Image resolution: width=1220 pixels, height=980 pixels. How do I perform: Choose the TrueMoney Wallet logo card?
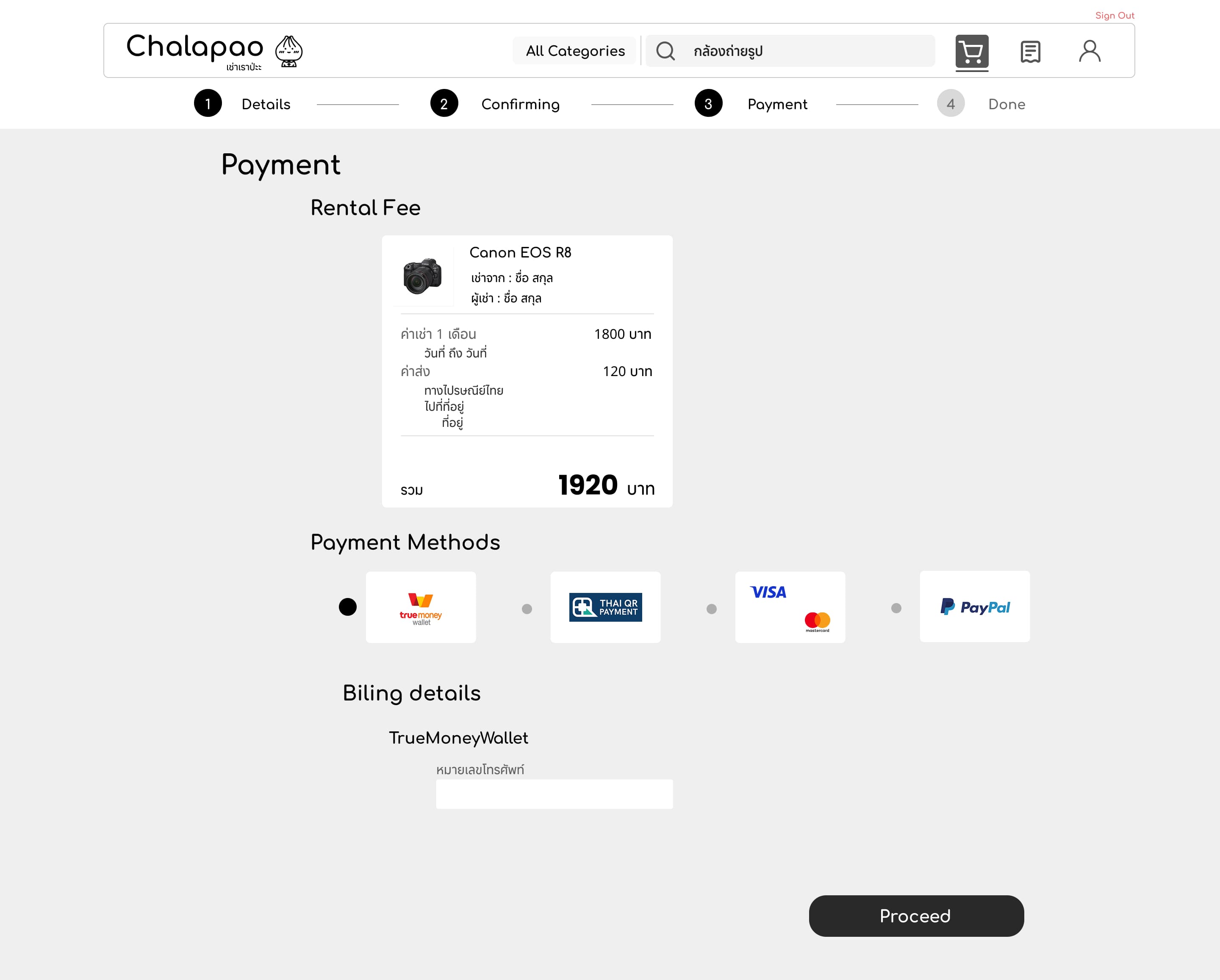pos(421,607)
